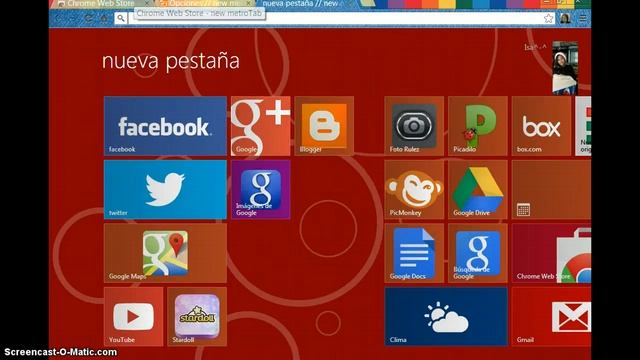Viewport: 640px width, 360px height.
Task: Click the user profile photo thumbnail
Action: [565, 68]
